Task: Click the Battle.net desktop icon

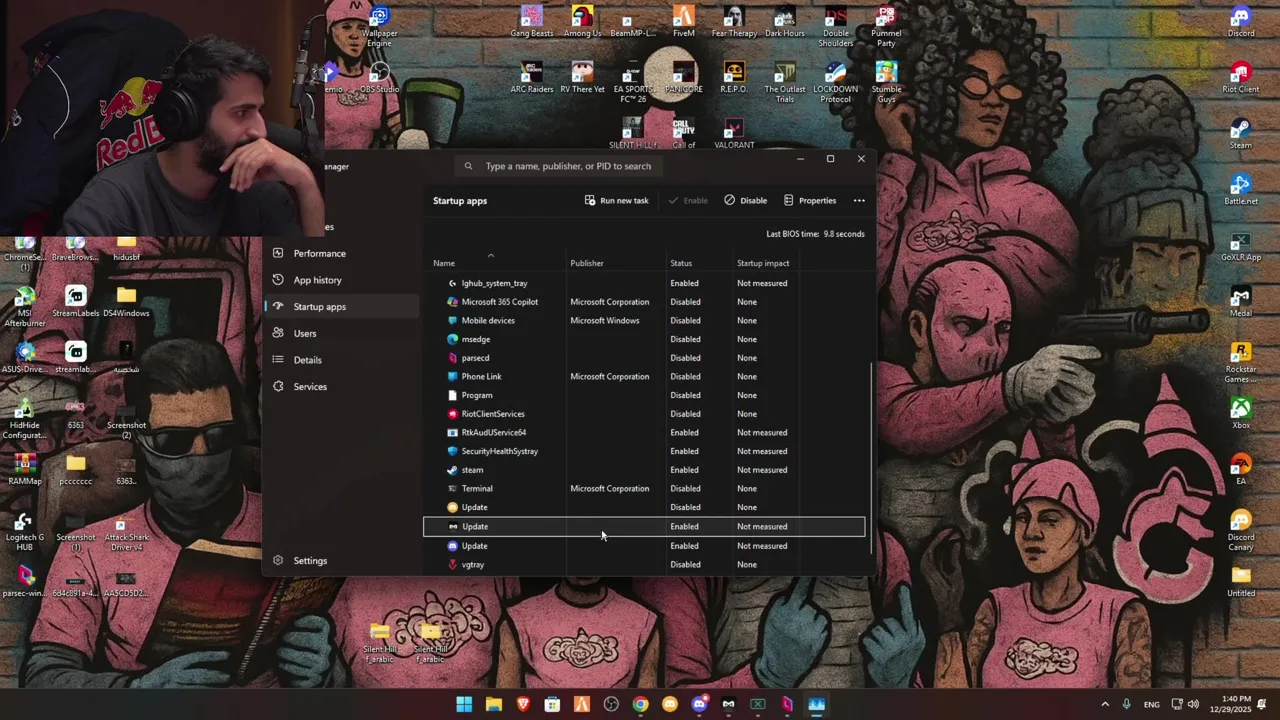Action: coord(1241,191)
